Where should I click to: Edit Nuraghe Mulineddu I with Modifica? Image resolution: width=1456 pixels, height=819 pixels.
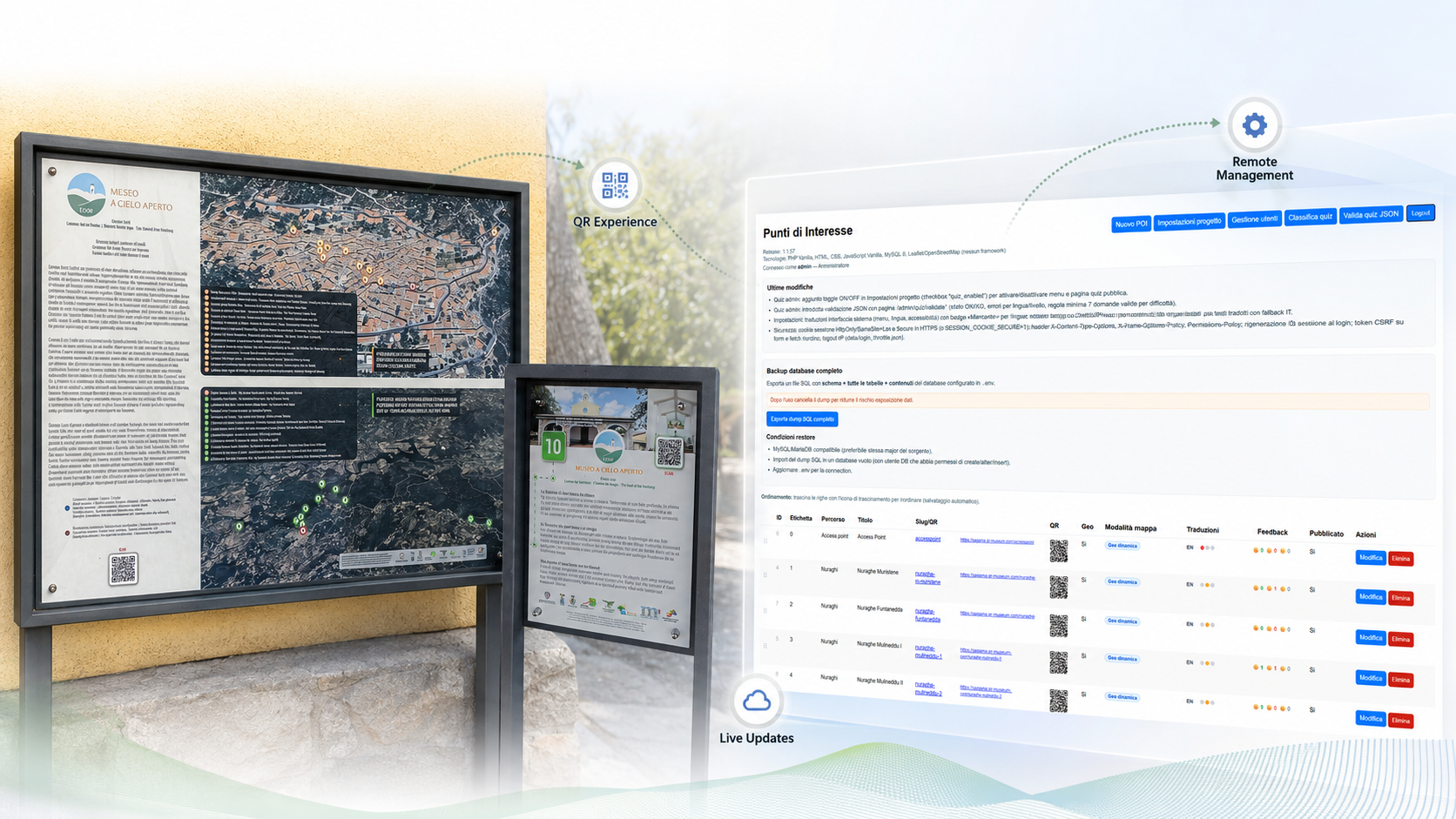tap(1370, 678)
